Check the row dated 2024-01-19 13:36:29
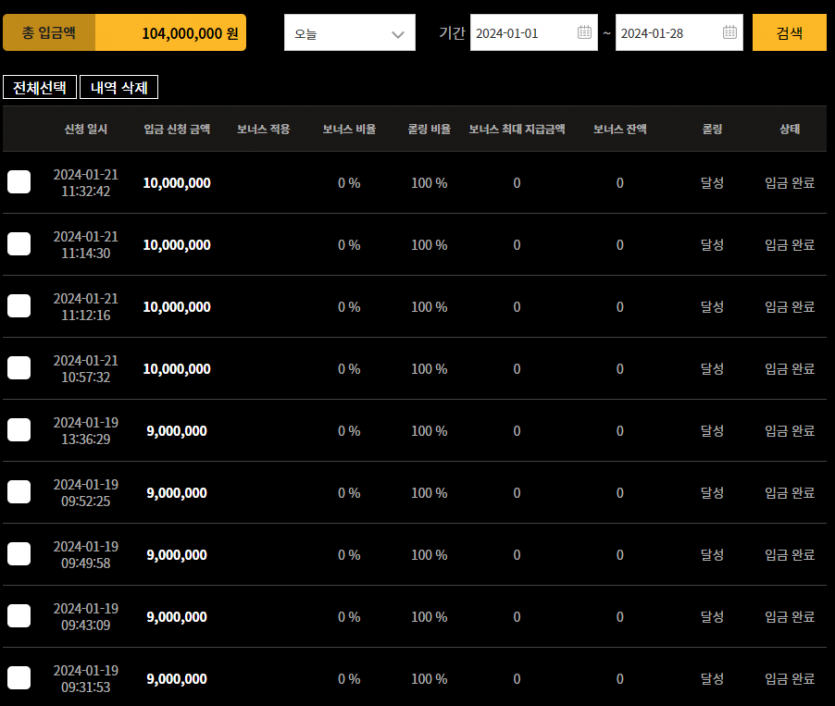The height and width of the screenshot is (706, 835). [19, 430]
